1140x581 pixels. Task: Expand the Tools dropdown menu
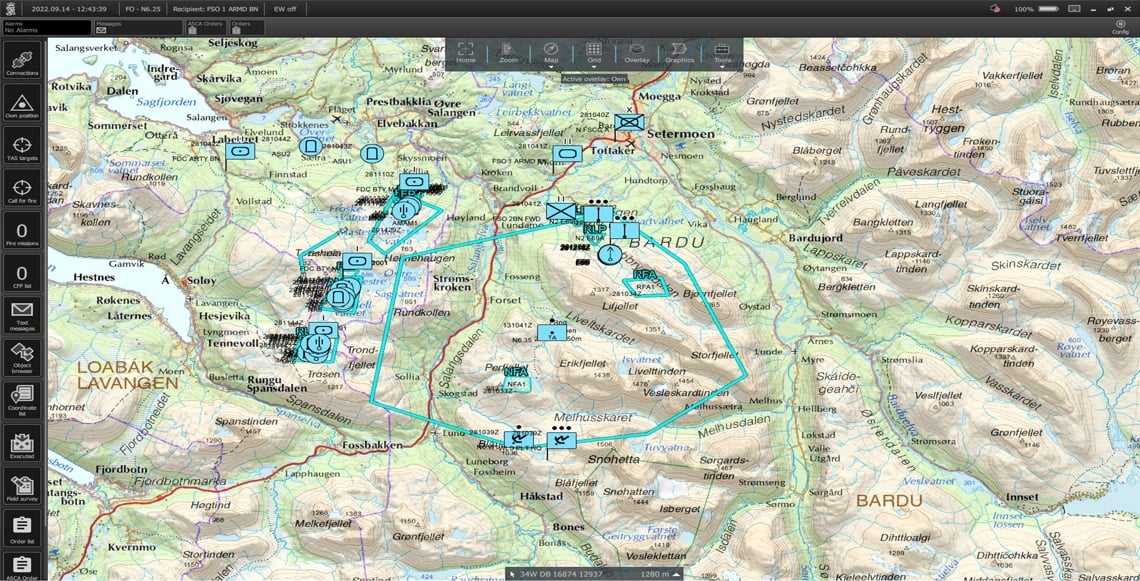(721, 66)
